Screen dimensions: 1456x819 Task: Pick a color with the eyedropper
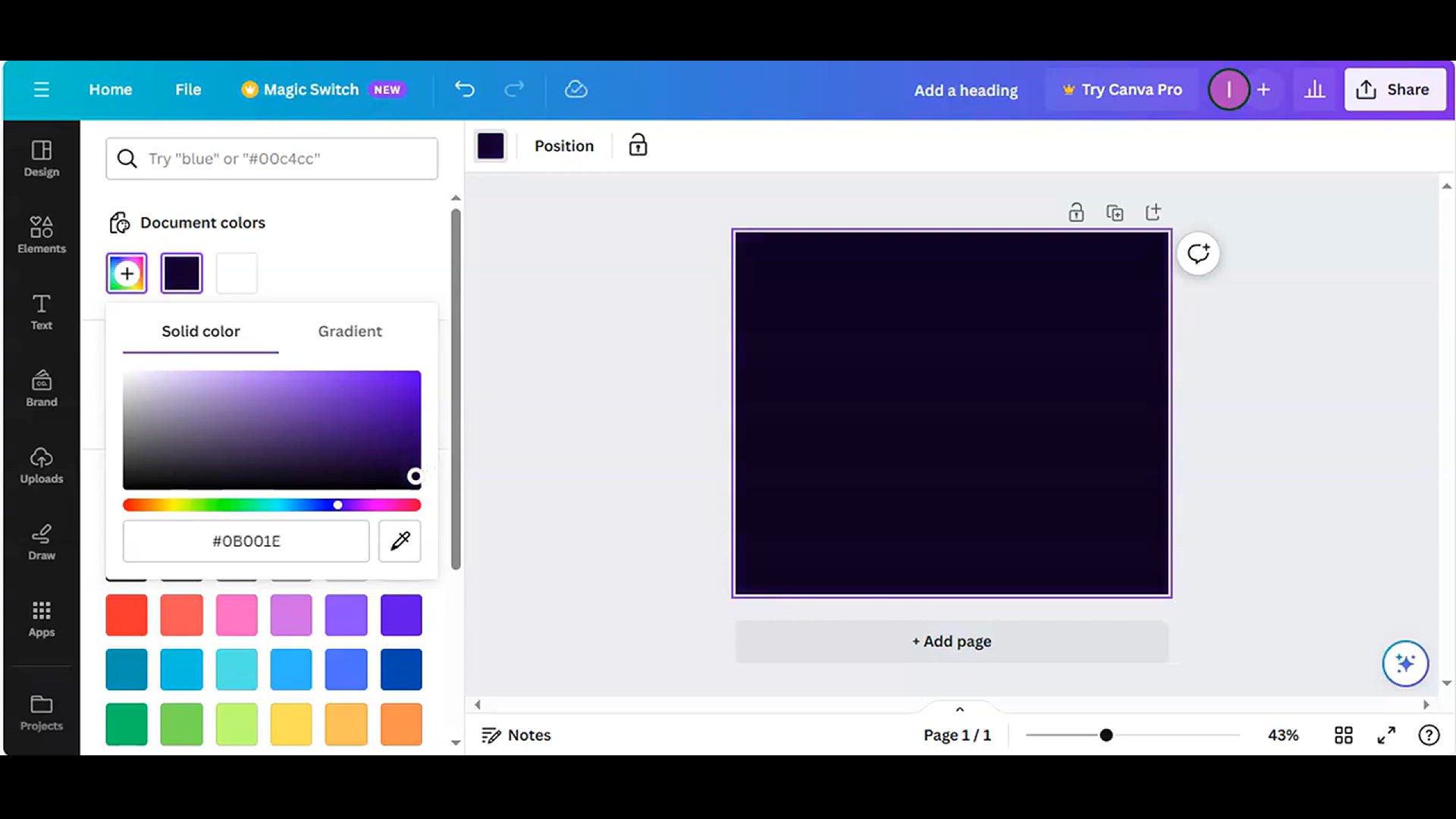tap(400, 541)
